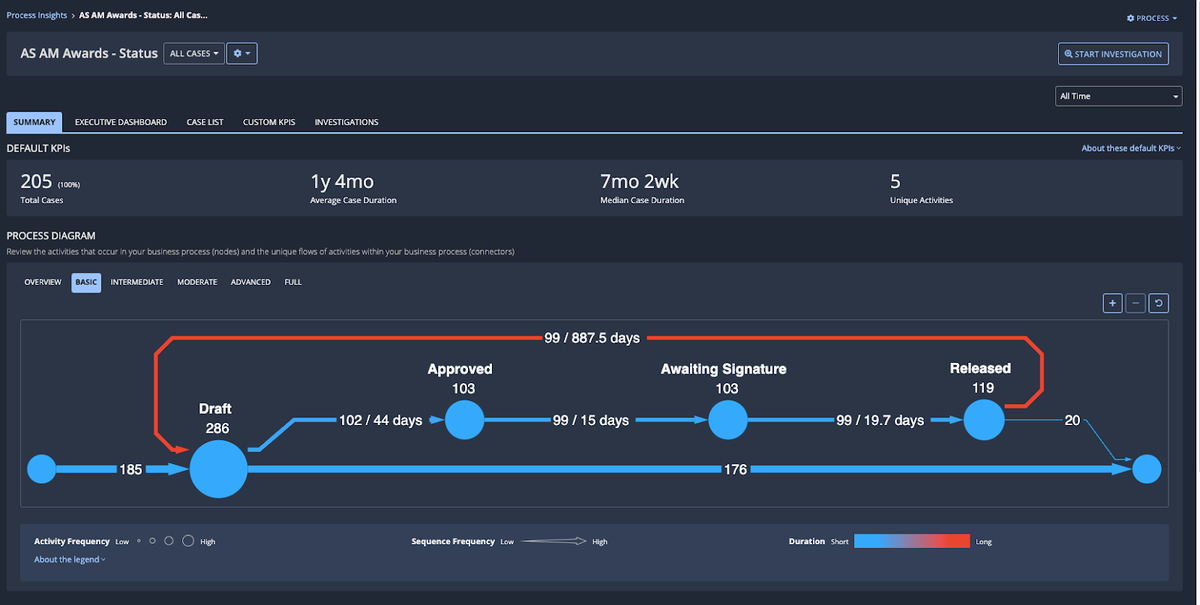
Task: Select the Released activity node
Action: (984, 419)
